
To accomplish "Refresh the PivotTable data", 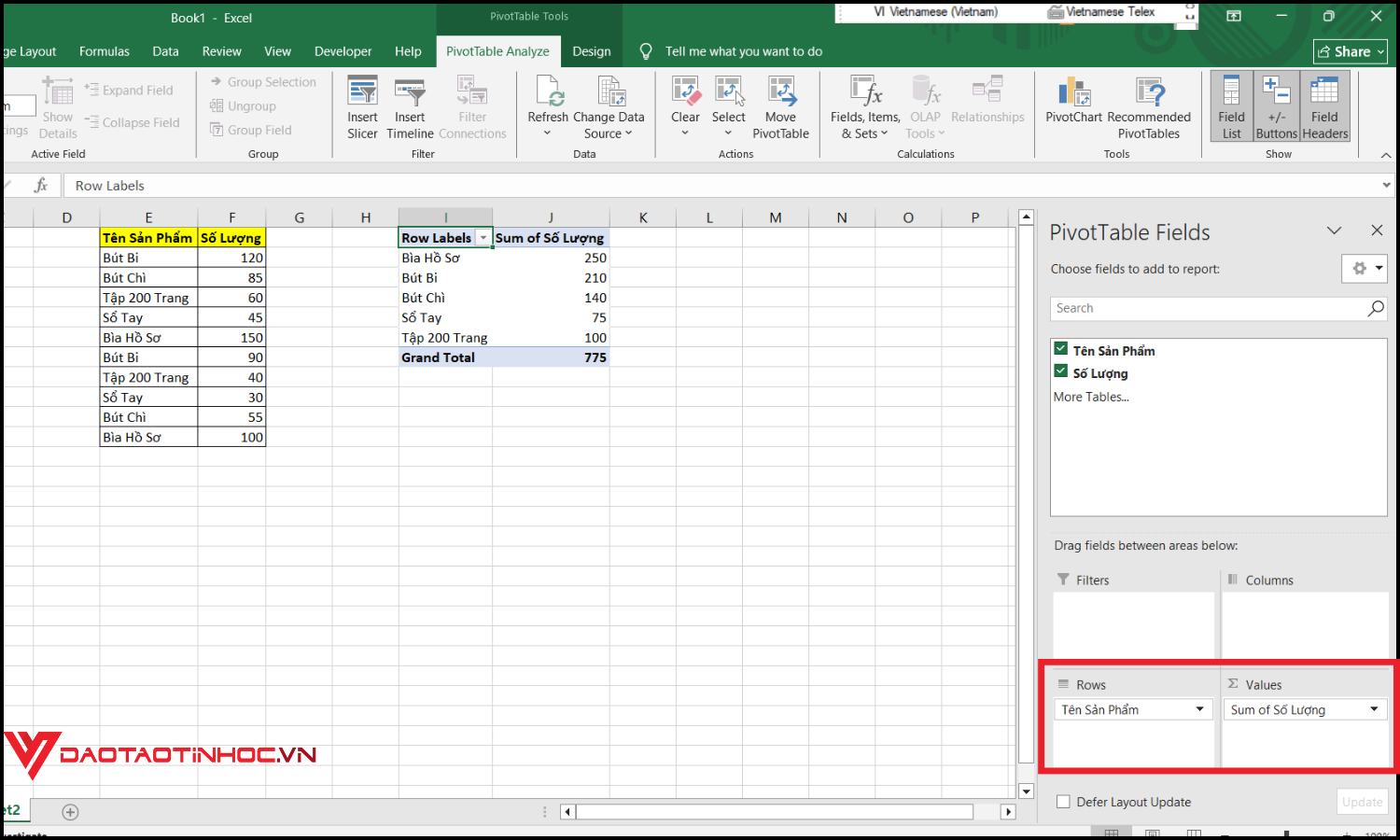I will point(549,105).
